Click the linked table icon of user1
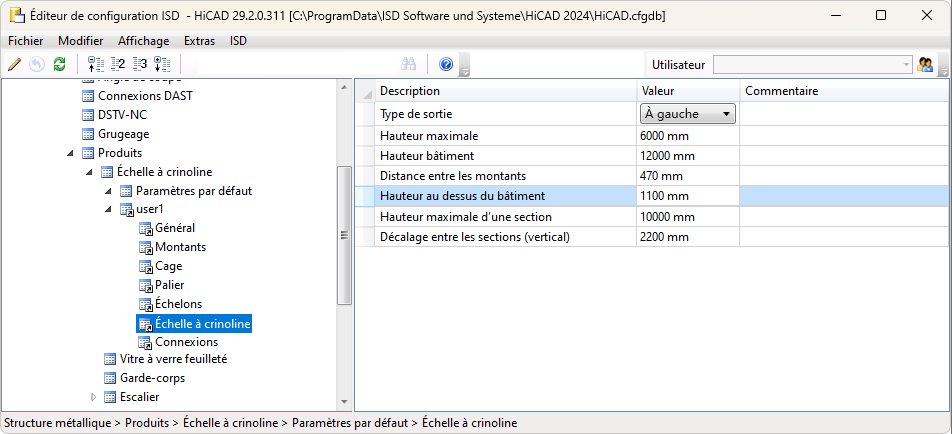The height and width of the screenshot is (434, 952). [126, 209]
